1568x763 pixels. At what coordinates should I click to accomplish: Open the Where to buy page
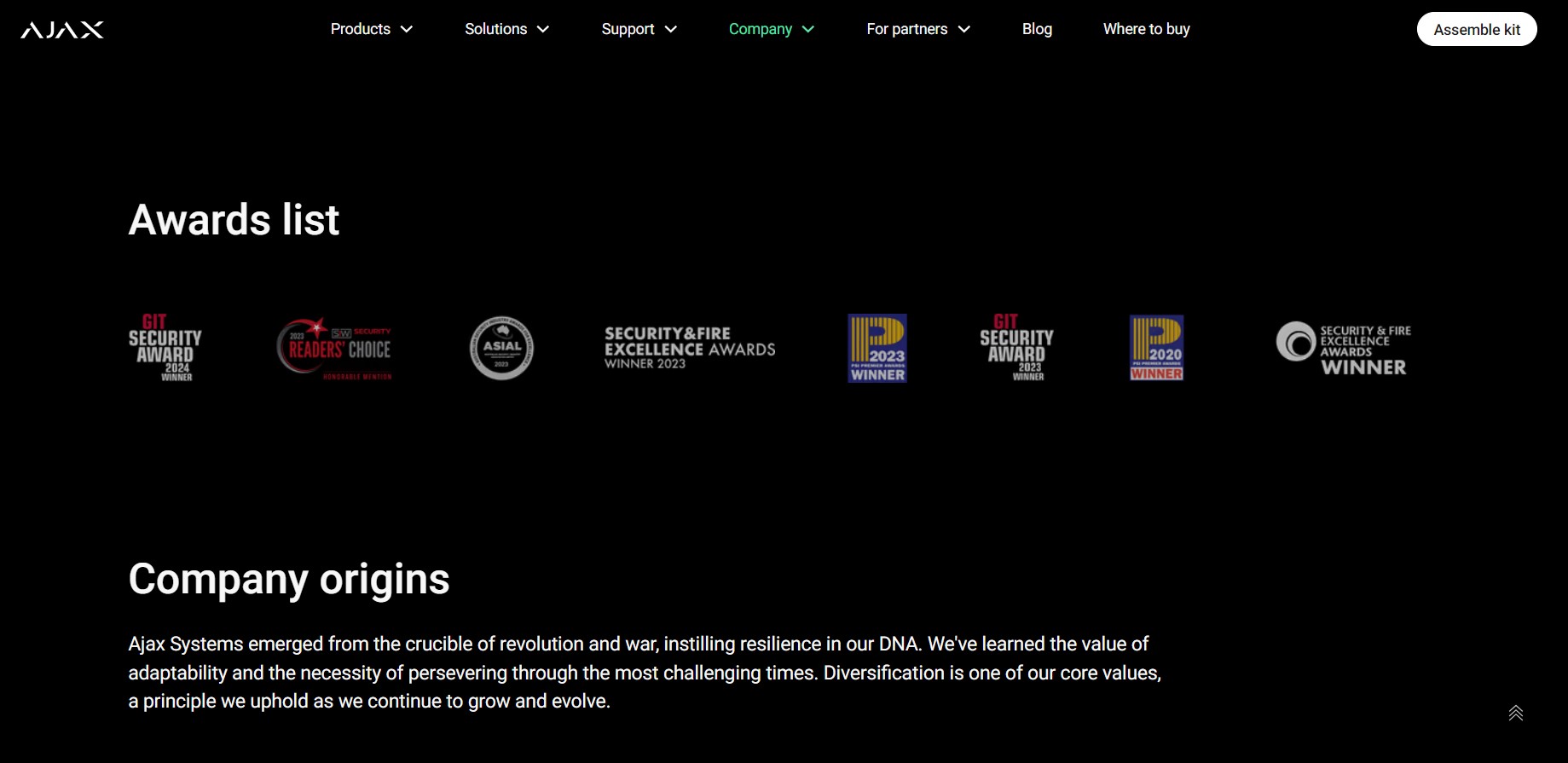pos(1146,29)
